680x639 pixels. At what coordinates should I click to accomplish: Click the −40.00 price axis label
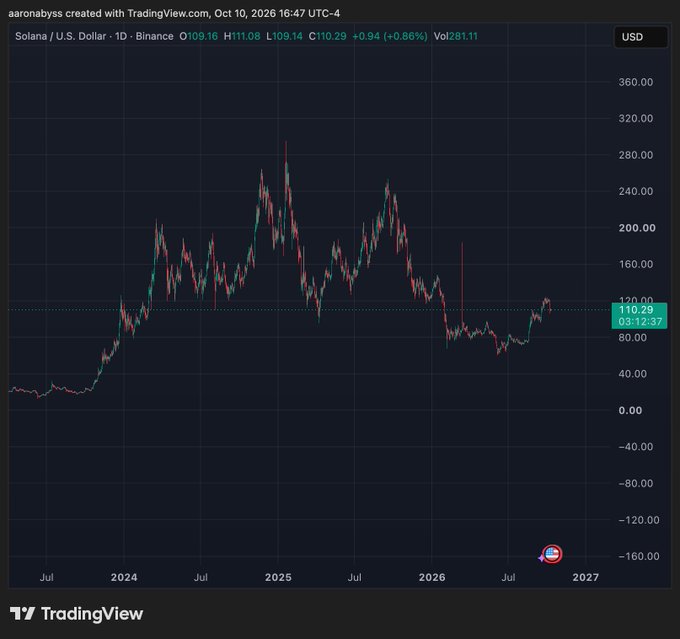click(x=635, y=447)
